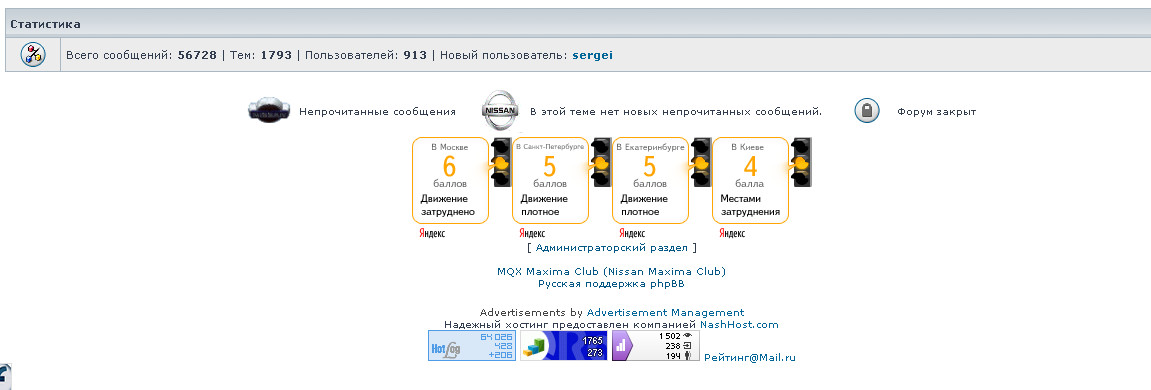Open the Kiev traffic widget
The width and height of the screenshot is (1151, 390).
(x=750, y=180)
